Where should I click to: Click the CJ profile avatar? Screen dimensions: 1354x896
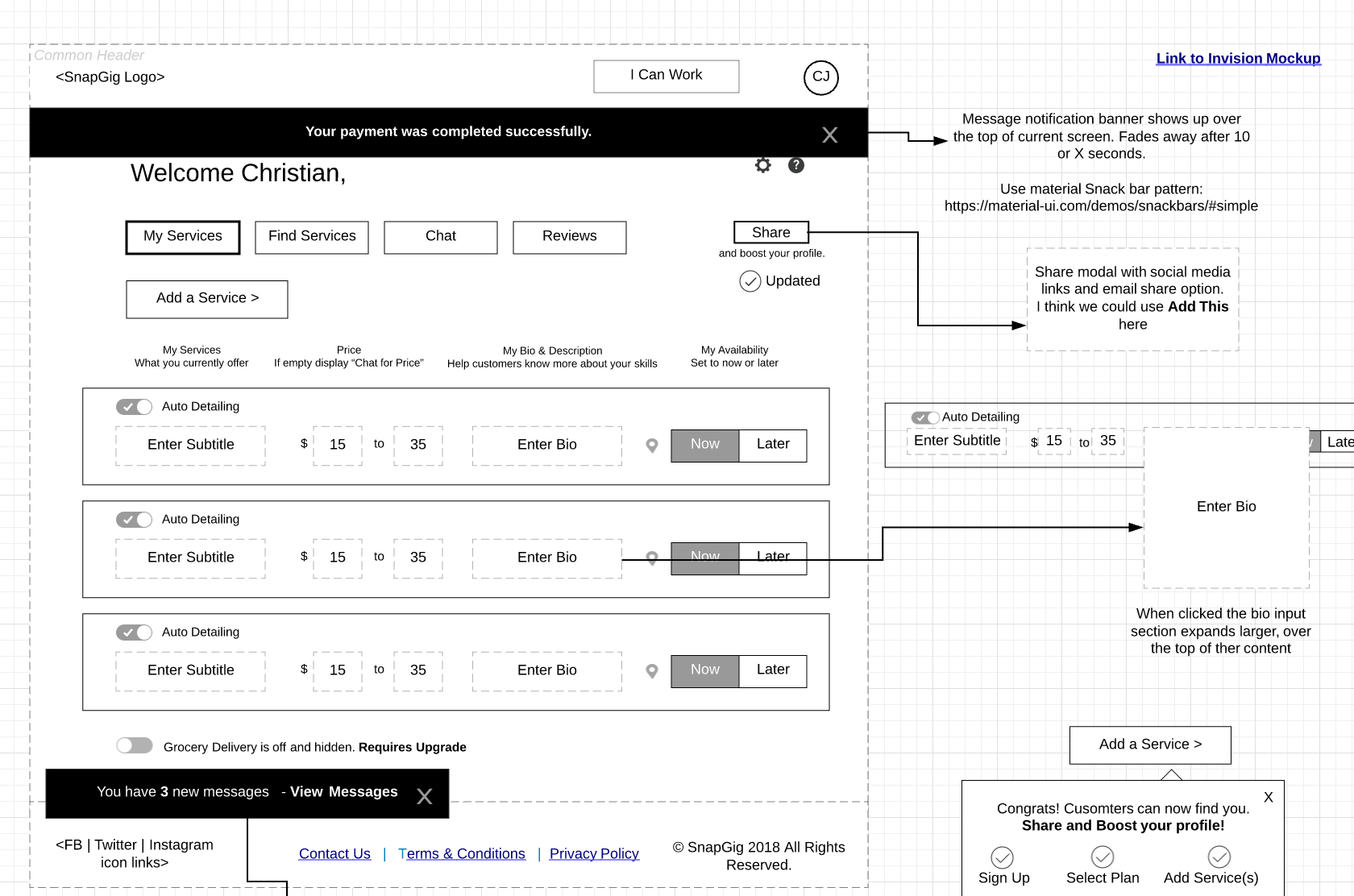pos(820,77)
